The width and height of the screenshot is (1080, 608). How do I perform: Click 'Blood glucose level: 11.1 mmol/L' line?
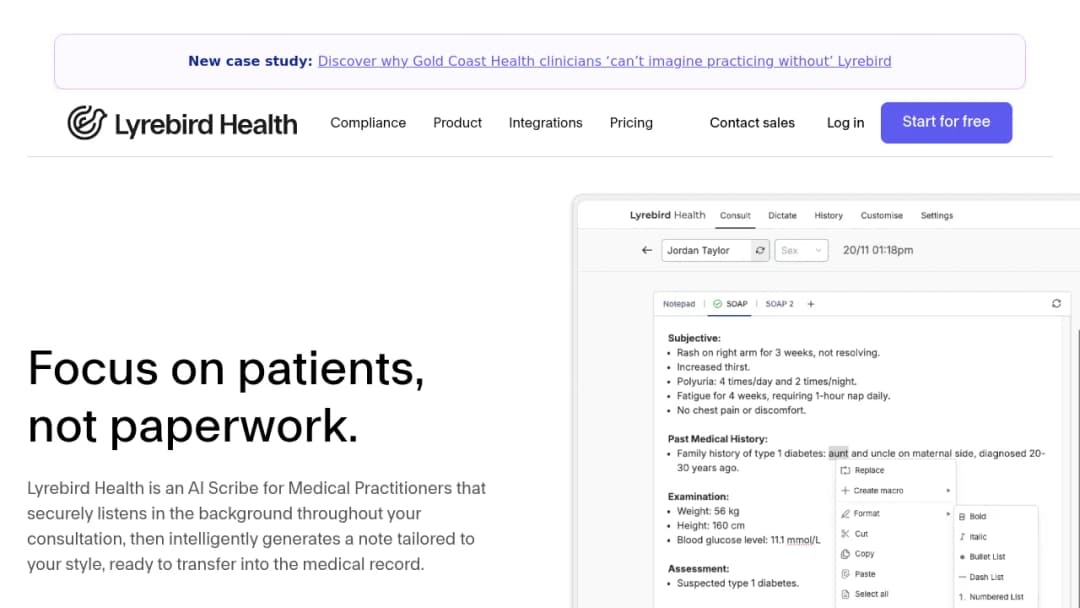[749, 540]
